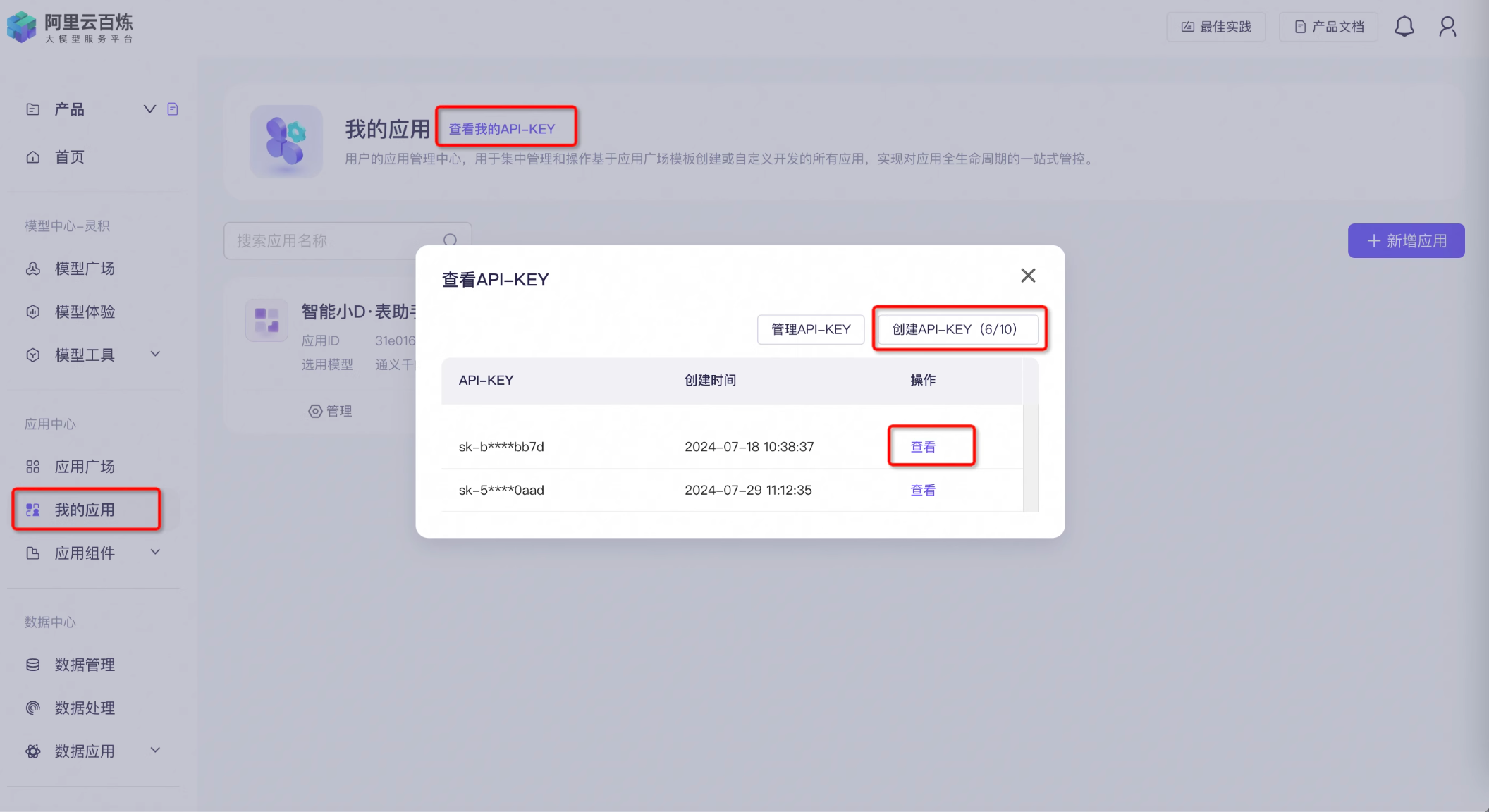This screenshot has height=812, width=1489.
Task: Open the user account profile icon
Action: coord(1447,27)
